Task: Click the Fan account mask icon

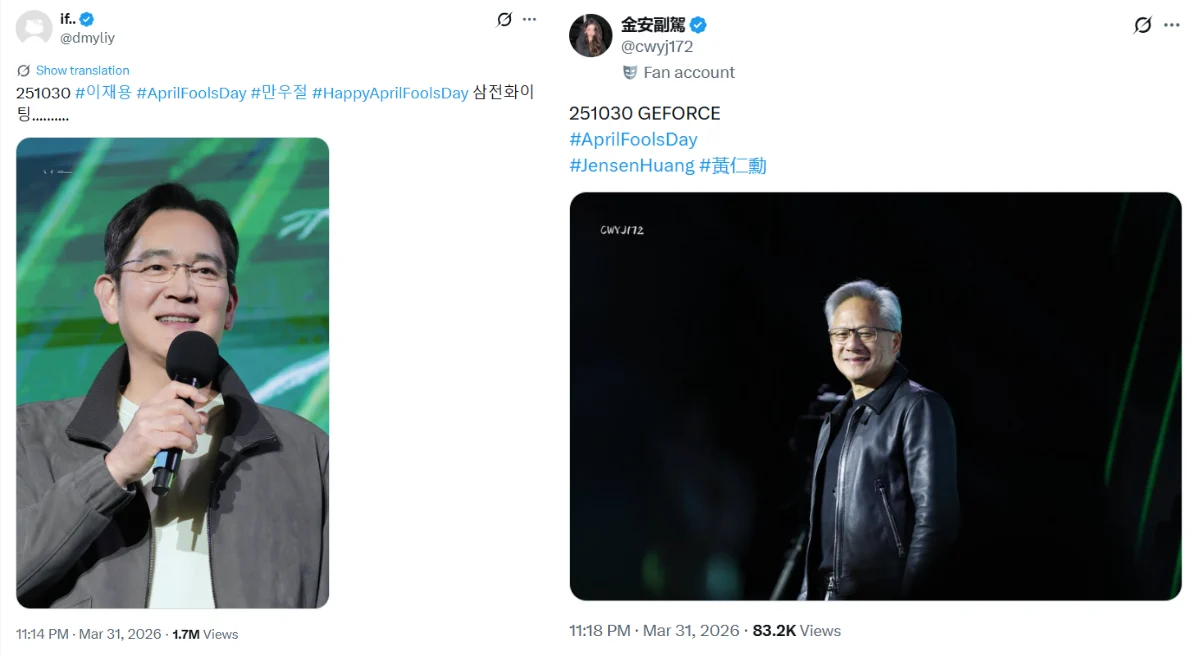Action: (x=630, y=72)
